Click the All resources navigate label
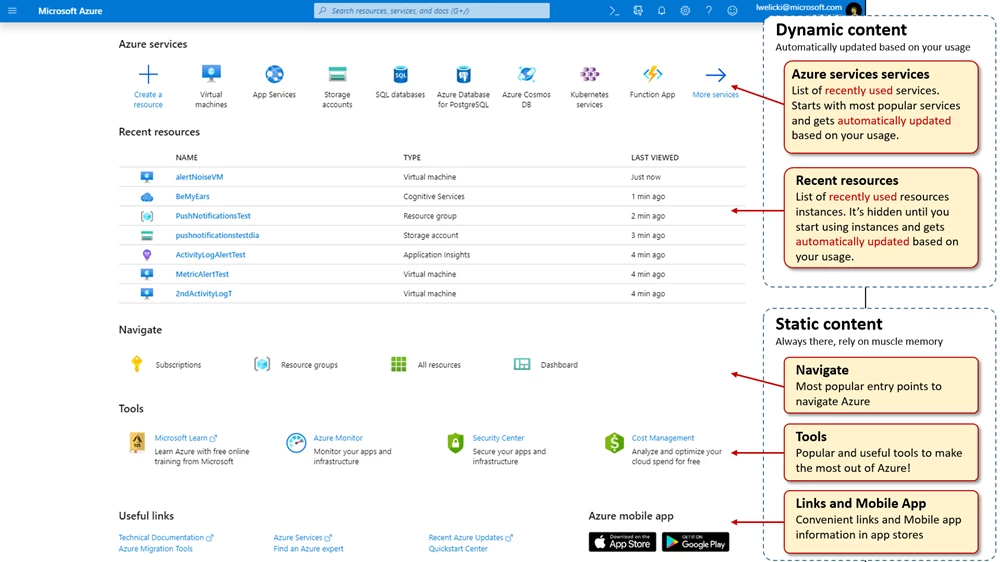This screenshot has height=562, width=1000. [439, 365]
